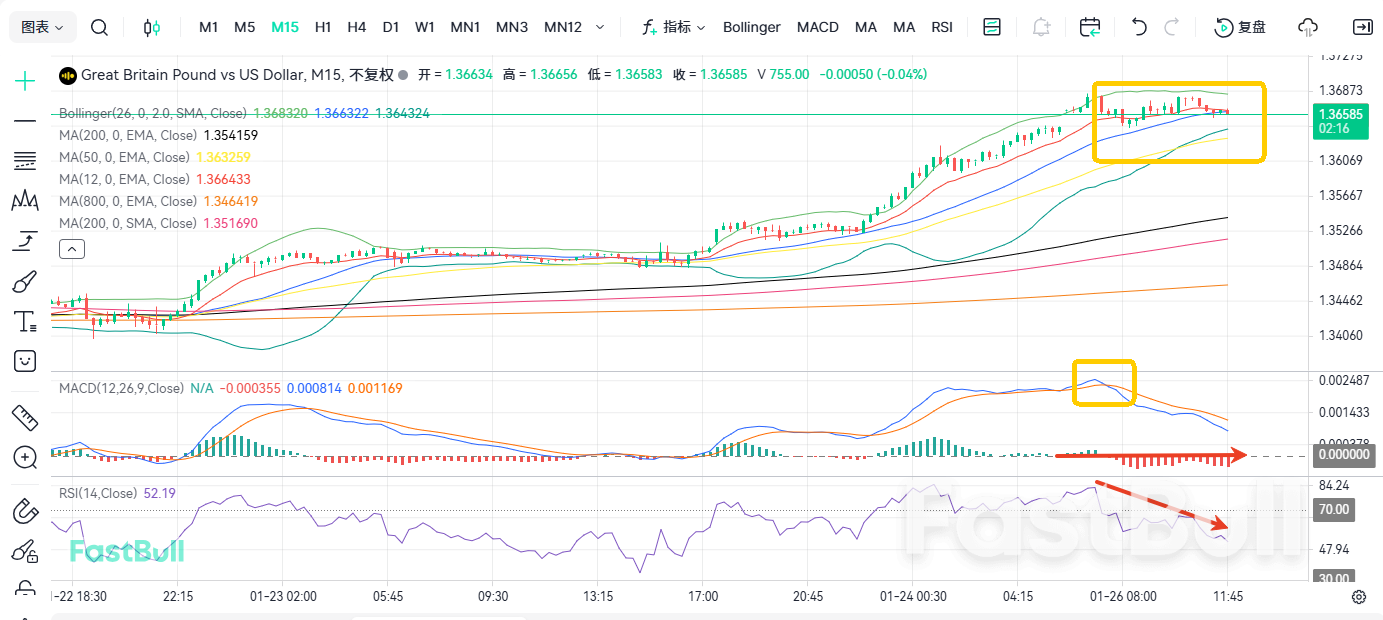Open the symbol search magnifier
The height and width of the screenshot is (620, 1383).
pos(99,27)
